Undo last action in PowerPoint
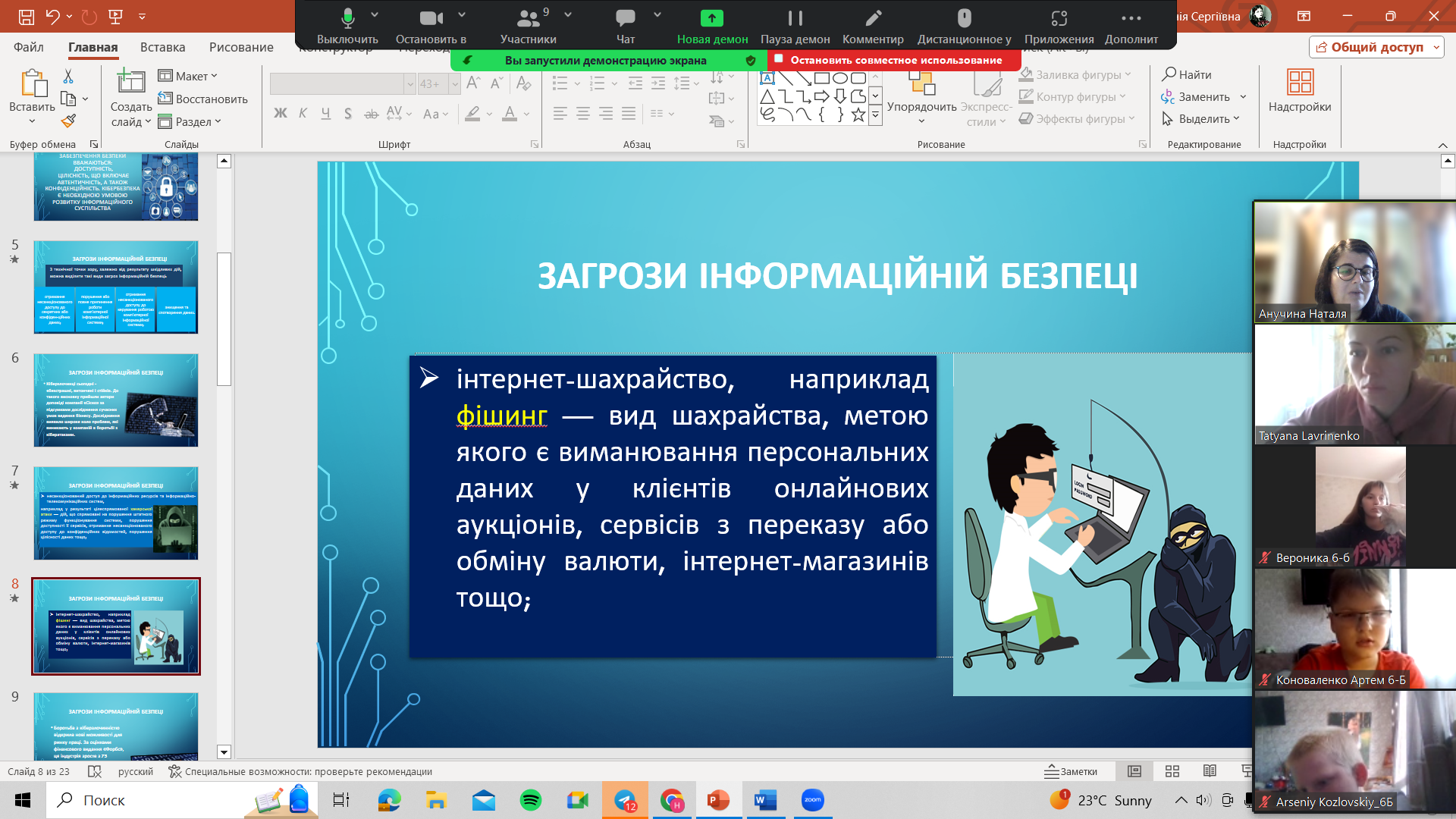 point(52,16)
